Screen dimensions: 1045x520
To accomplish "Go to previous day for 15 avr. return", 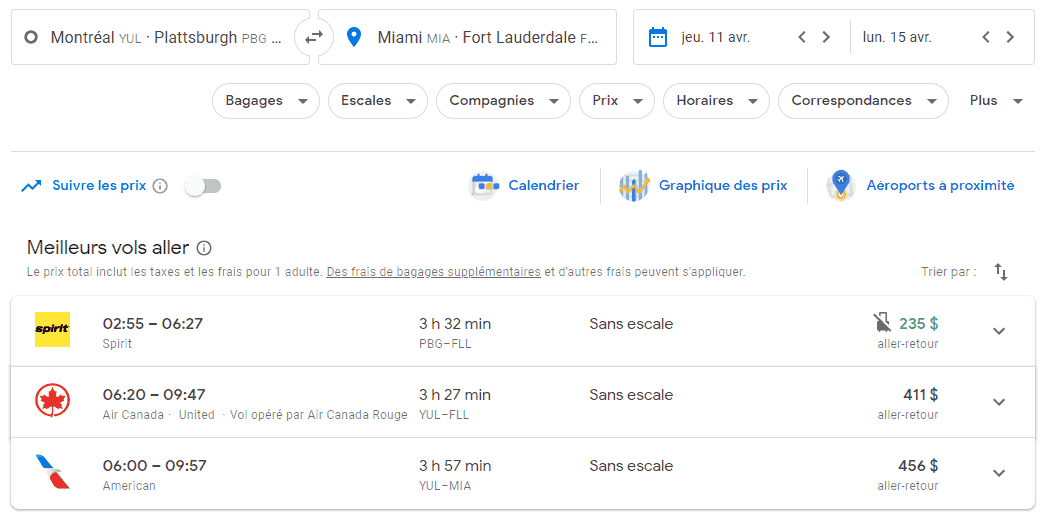I will [986, 37].
